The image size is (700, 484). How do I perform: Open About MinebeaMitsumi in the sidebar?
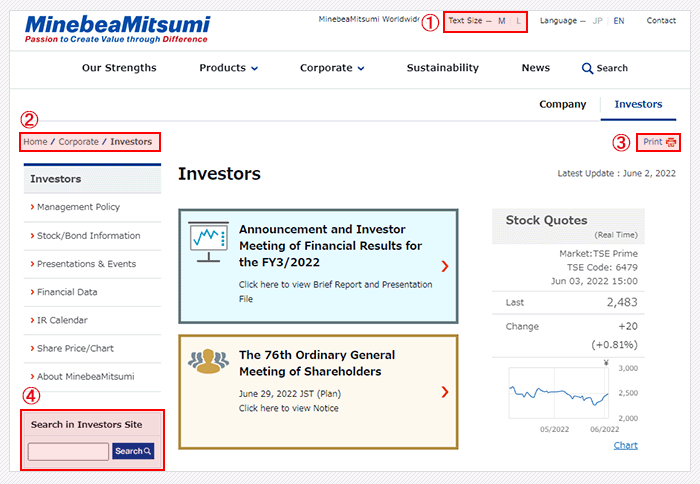coord(85,376)
